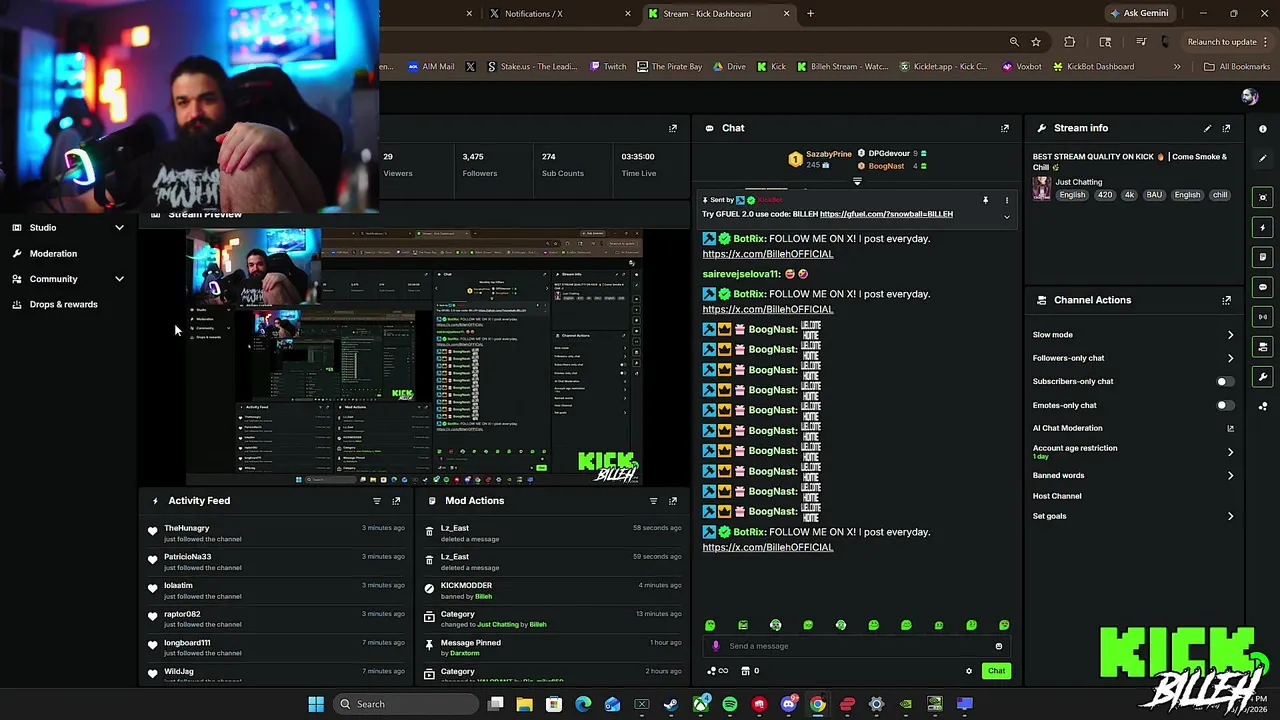Viewport: 1280px width, 720px height.
Task: Toggle broadcast signal widget in right sidebar
Action: point(1263,317)
